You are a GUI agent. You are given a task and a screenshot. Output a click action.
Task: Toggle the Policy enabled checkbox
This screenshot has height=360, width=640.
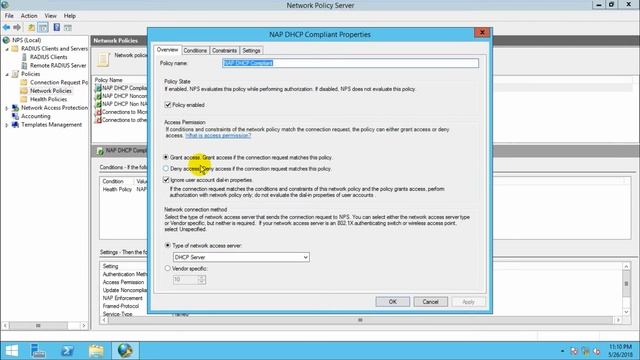pos(168,105)
